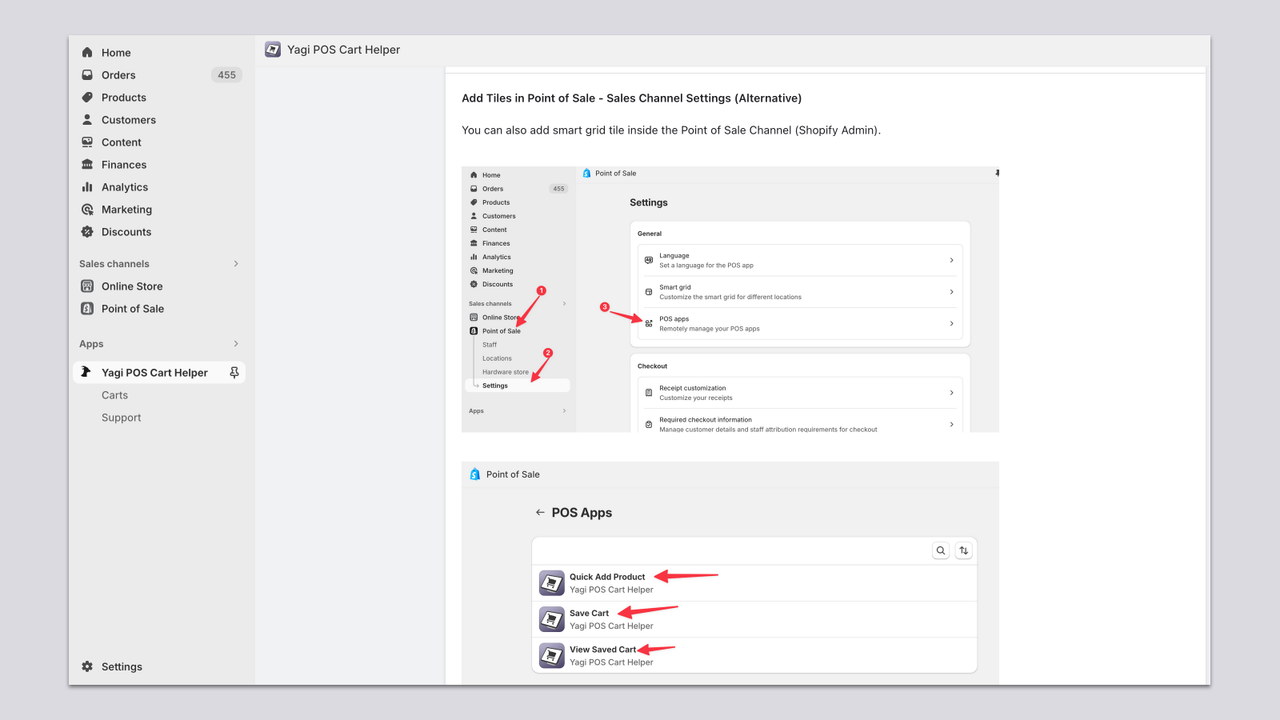Click the Point of Sale settings screenshot
1280x720 pixels.
pos(730,299)
